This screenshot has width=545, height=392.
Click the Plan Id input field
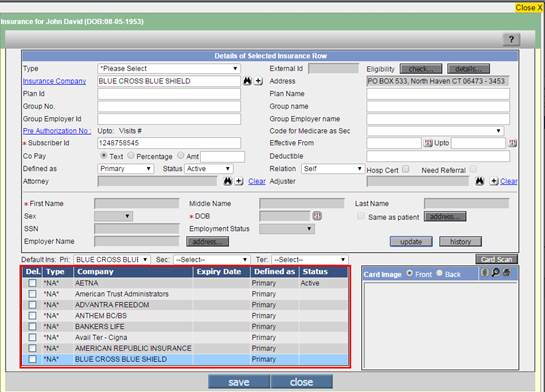point(169,93)
